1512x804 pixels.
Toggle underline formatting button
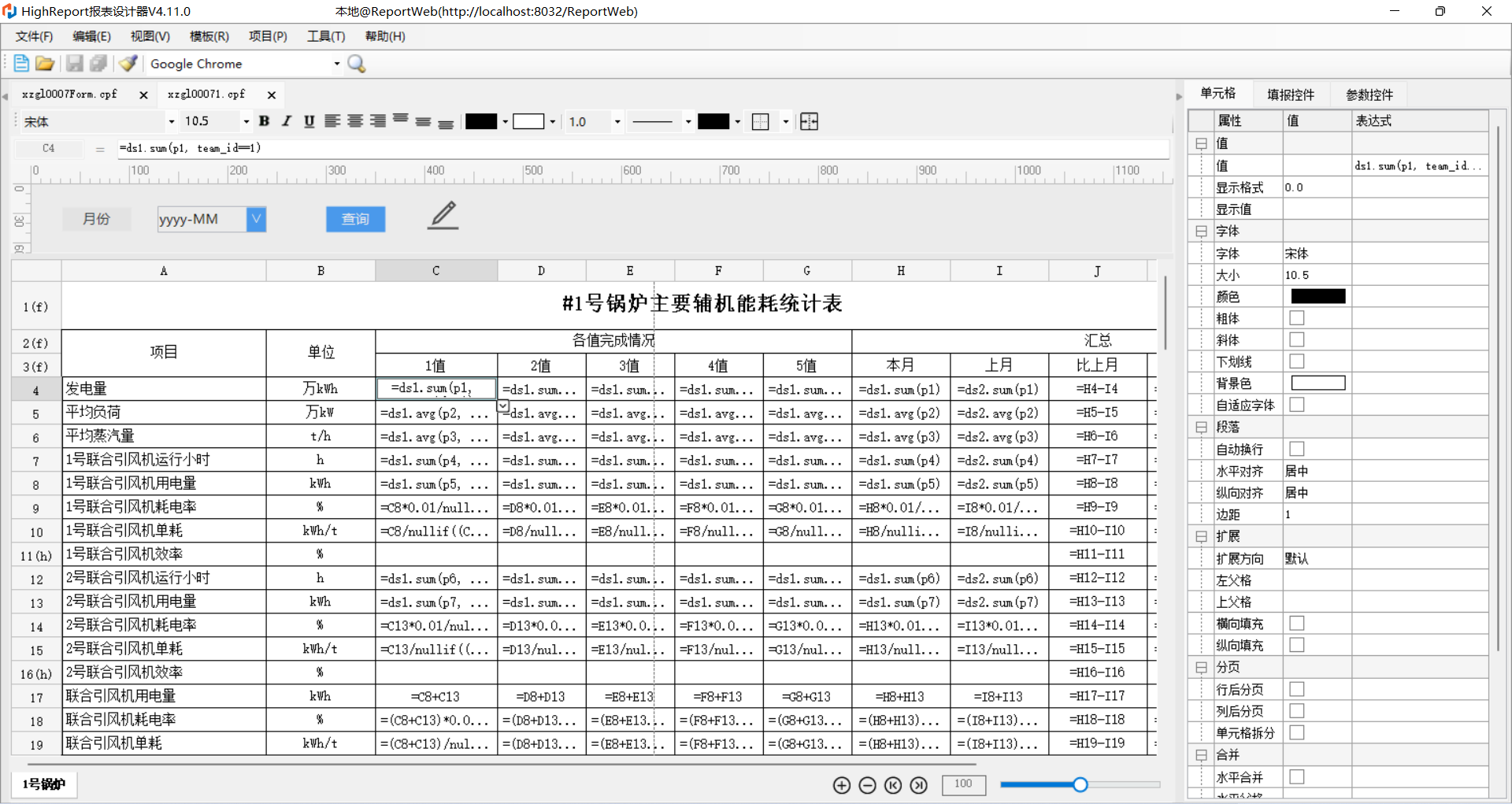309,121
